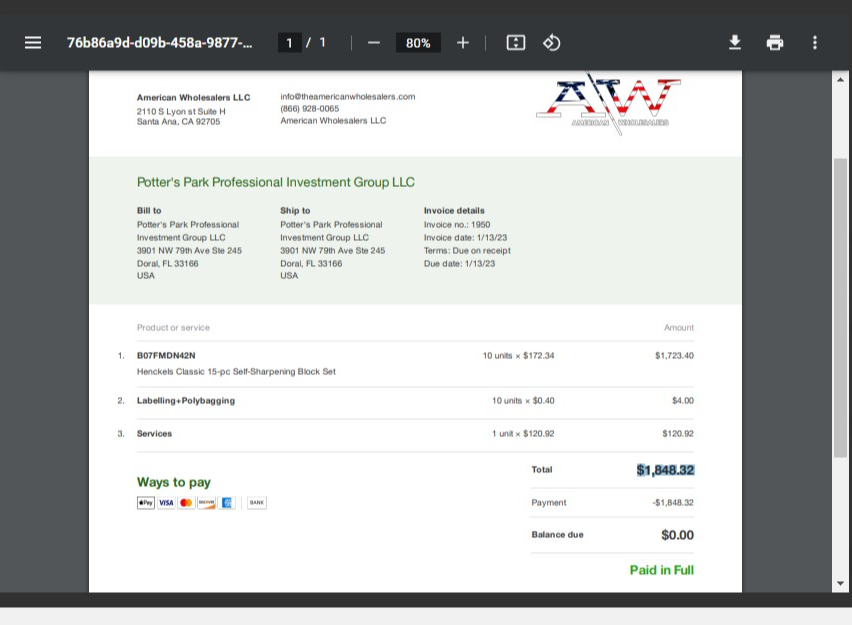Click the Visa card icon
The width and height of the screenshot is (852, 625).
click(166, 503)
